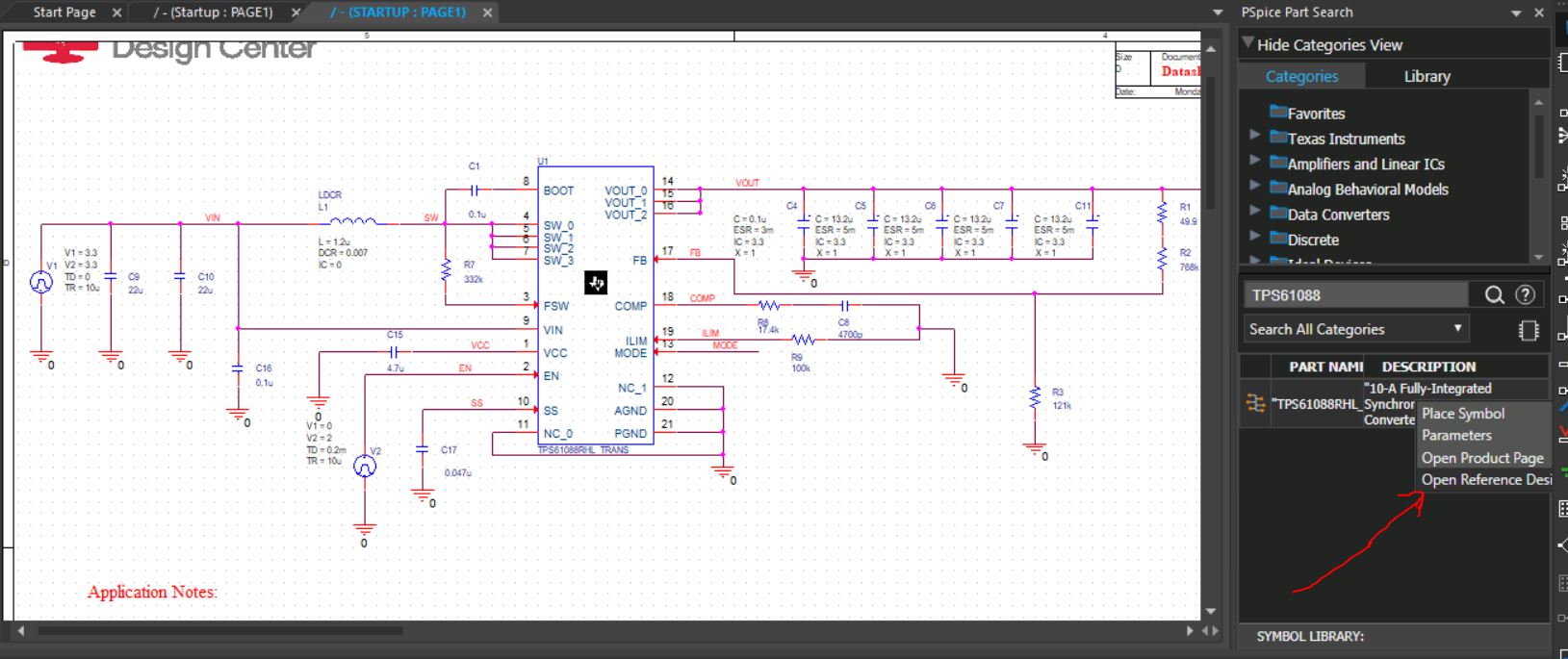Close the active STARTUP : PAGE1 tab

488,13
